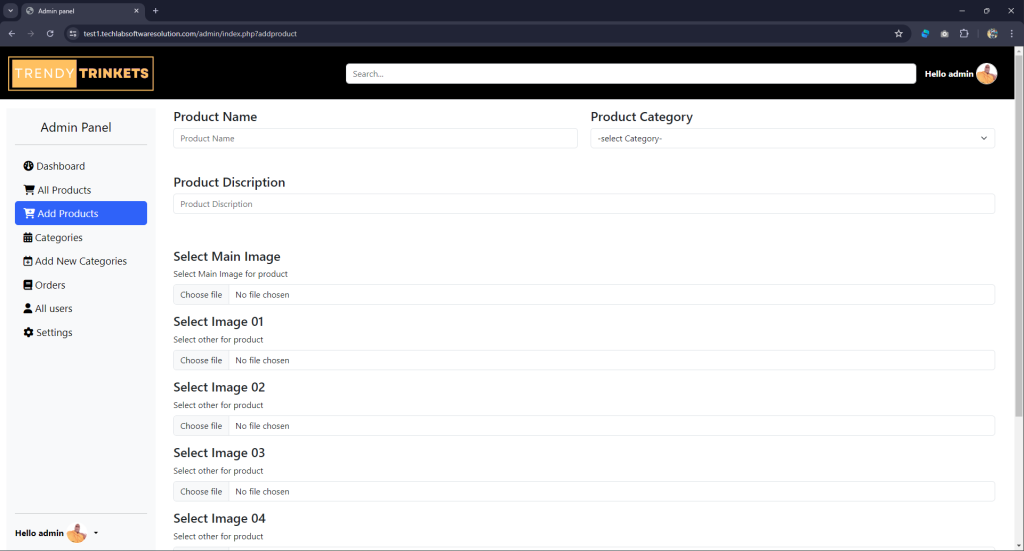Reload the page with the refresh button
This screenshot has width=1024, height=551.
[50, 33]
